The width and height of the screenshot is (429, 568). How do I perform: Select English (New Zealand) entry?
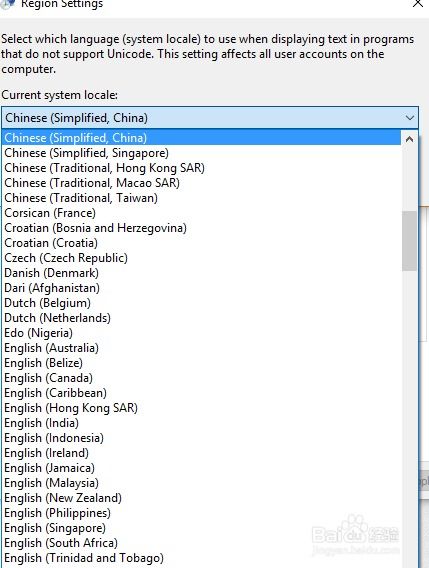click(x=202, y=498)
